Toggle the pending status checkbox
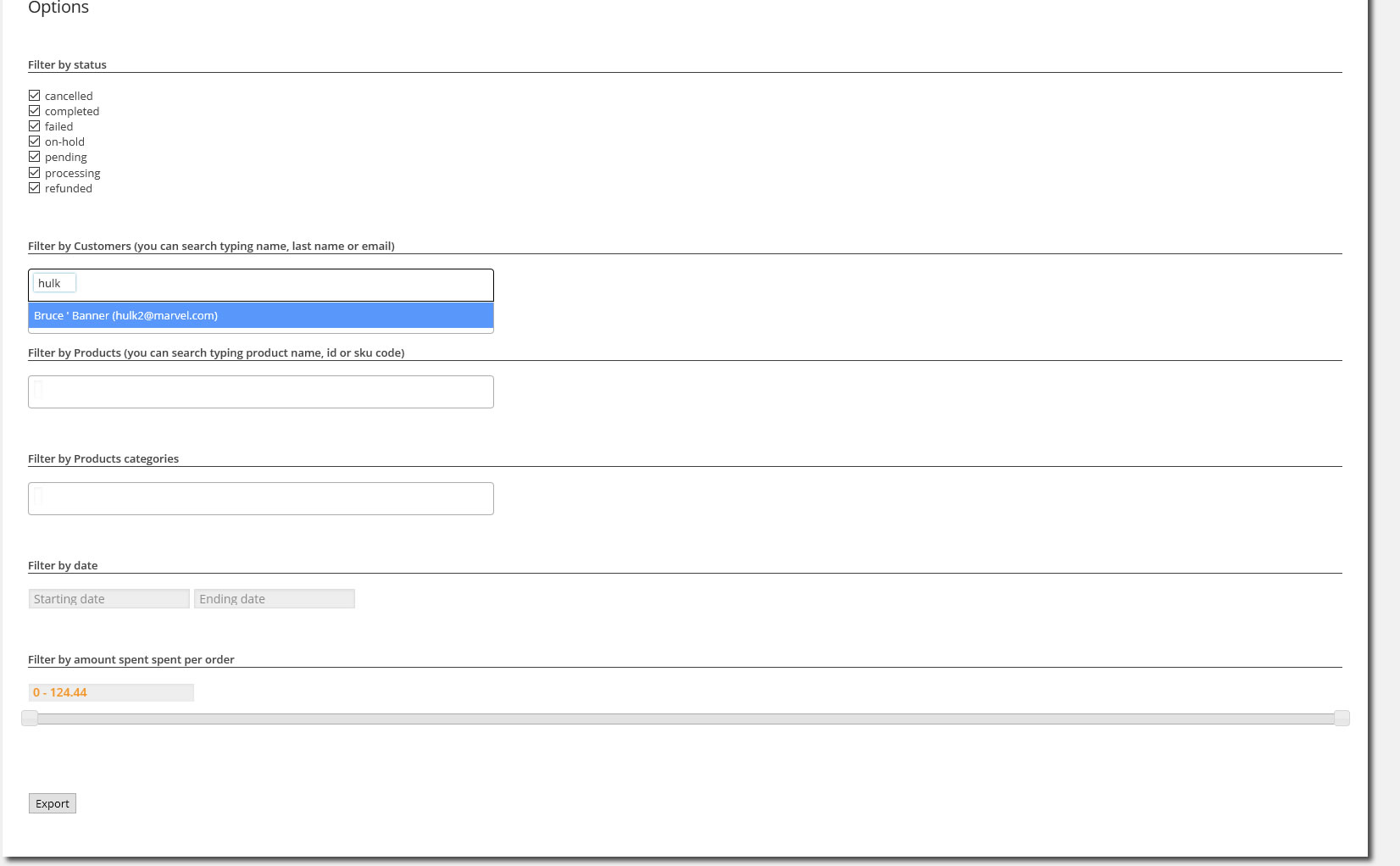 pos(35,157)
